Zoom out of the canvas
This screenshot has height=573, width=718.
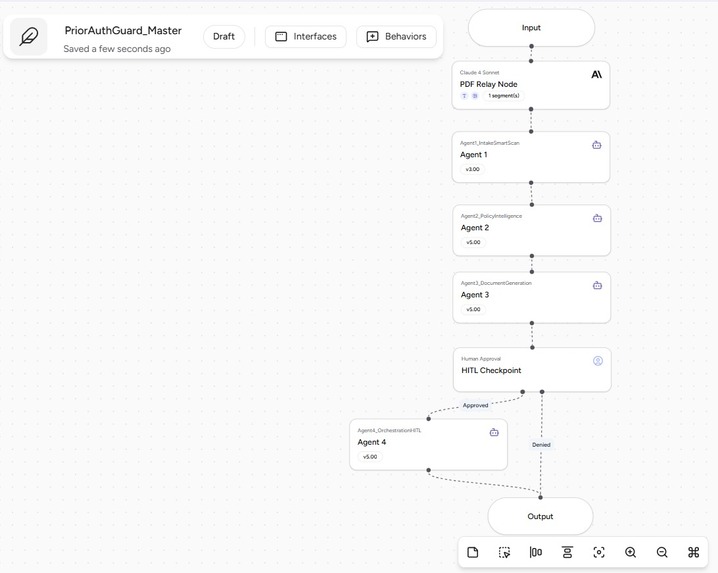[662, 552]
